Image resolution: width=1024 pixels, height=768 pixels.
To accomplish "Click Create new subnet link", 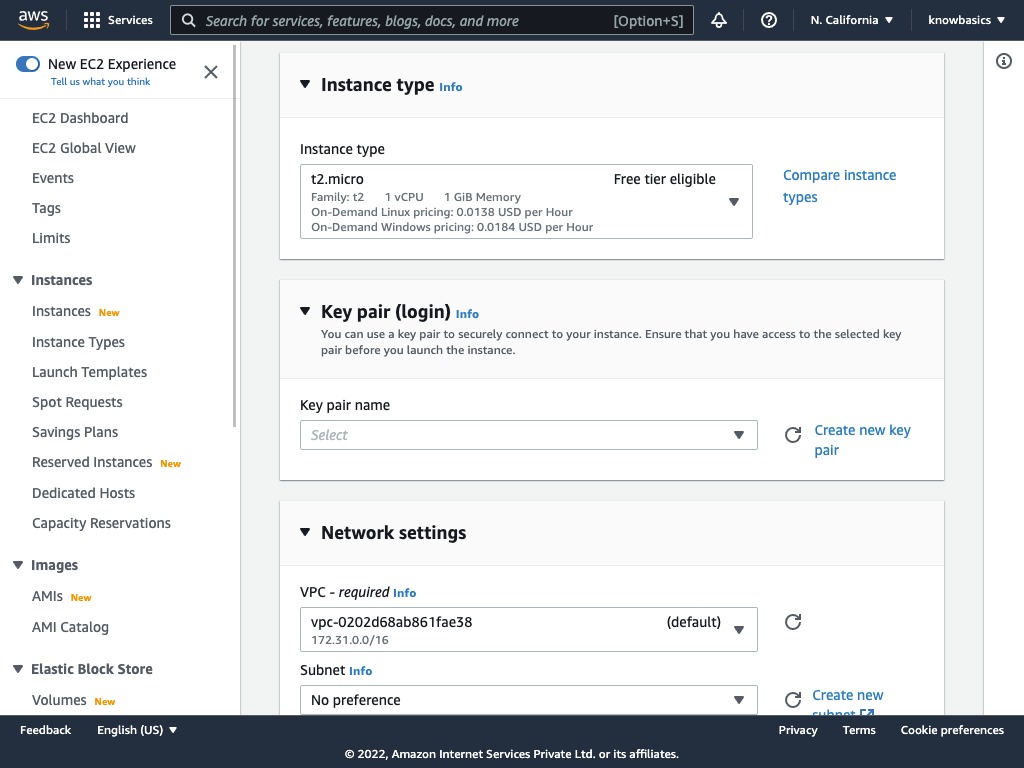I will [x=848, y=701].
